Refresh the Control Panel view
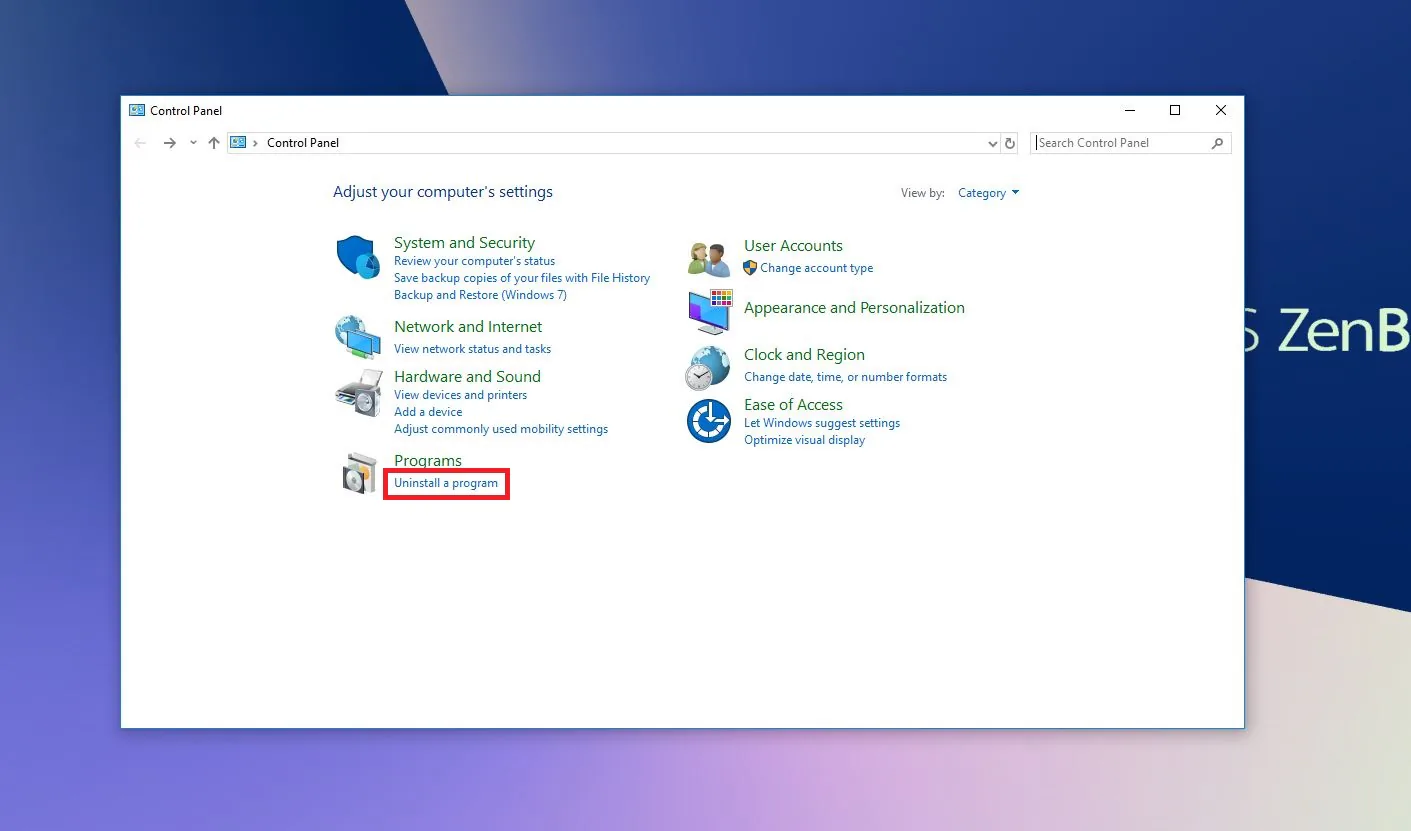The height and width of the screenshot is (831, 1411). click(1010, 143)
